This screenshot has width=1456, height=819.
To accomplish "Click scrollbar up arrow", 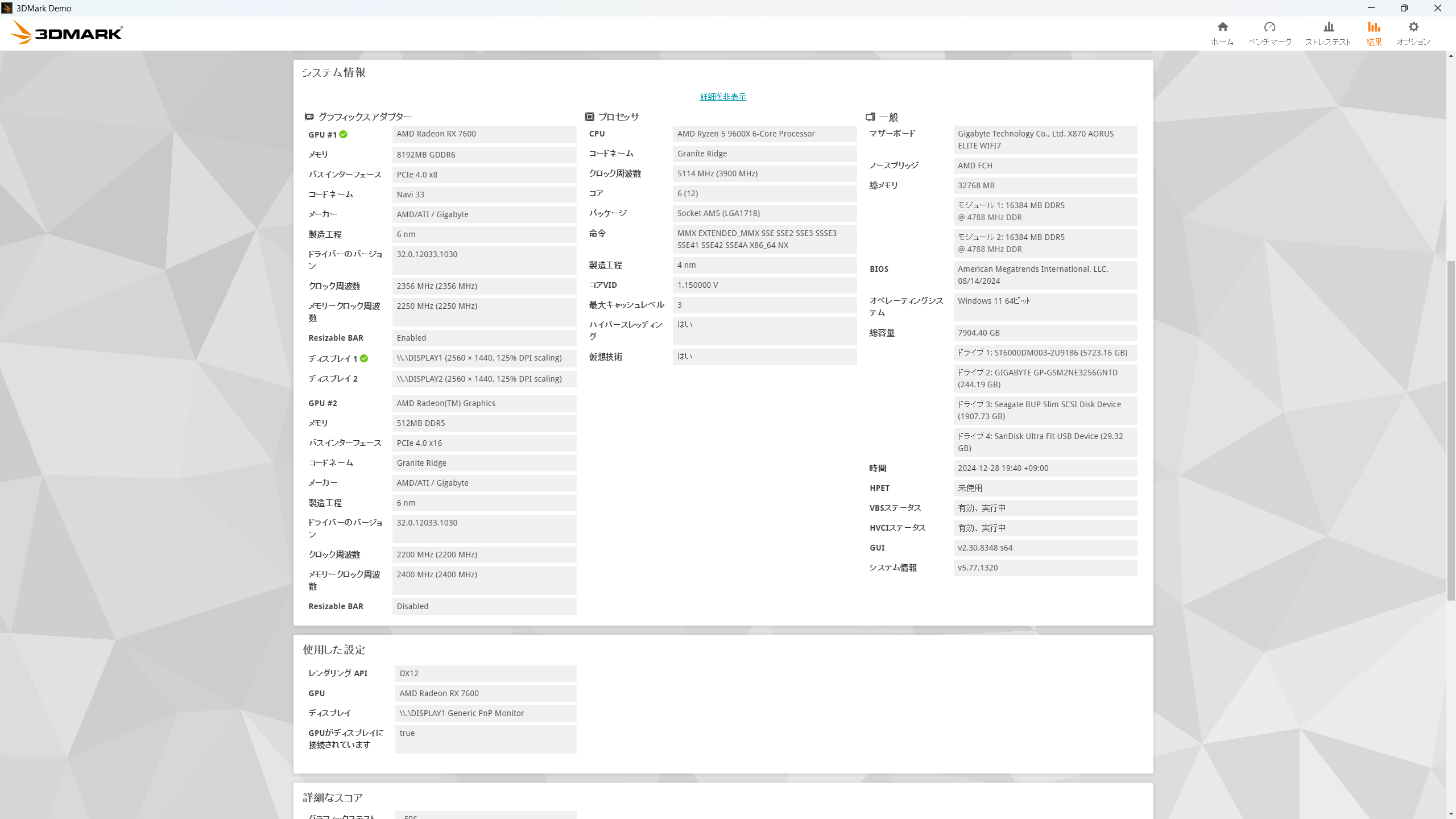I will (1451, 56).
